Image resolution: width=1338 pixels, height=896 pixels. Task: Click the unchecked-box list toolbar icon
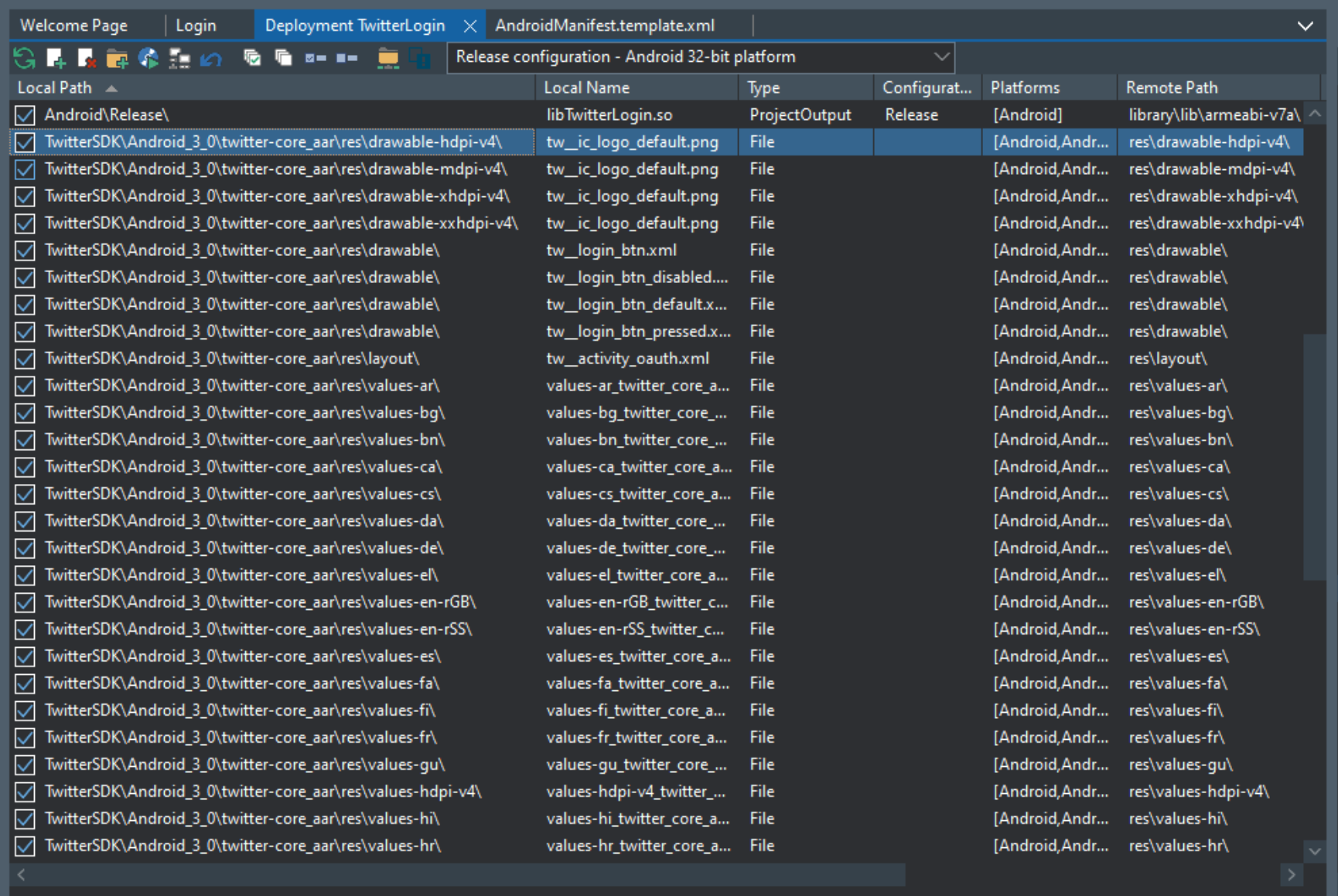pos(347,58)
